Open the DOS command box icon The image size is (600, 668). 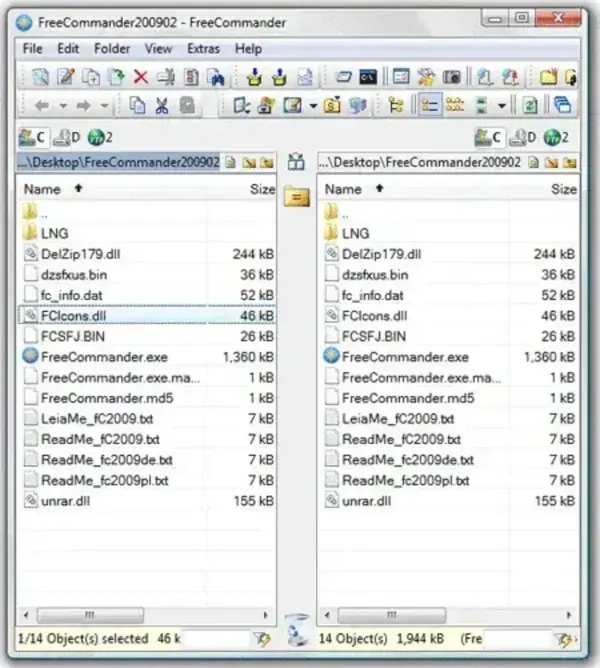pos(368,77)
